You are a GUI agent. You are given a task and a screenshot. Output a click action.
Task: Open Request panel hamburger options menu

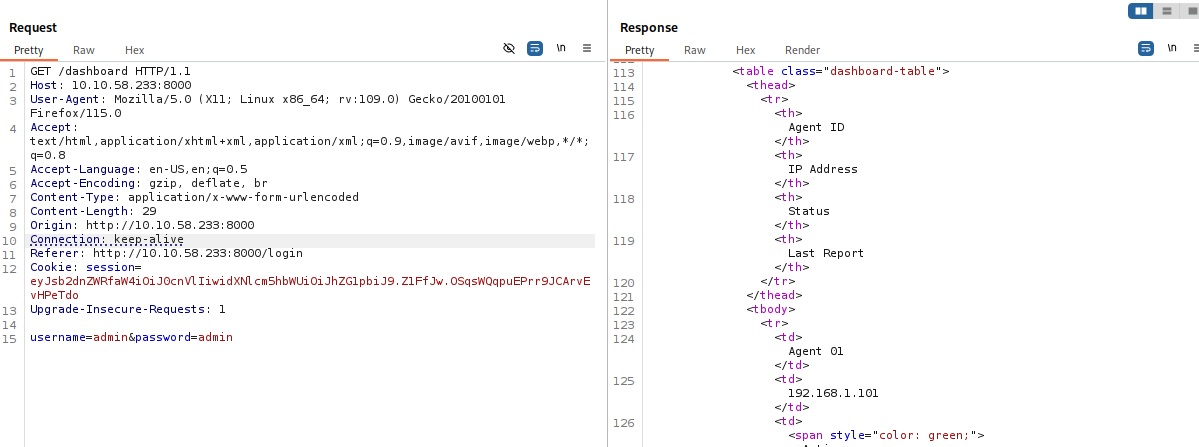pos(587,48)
